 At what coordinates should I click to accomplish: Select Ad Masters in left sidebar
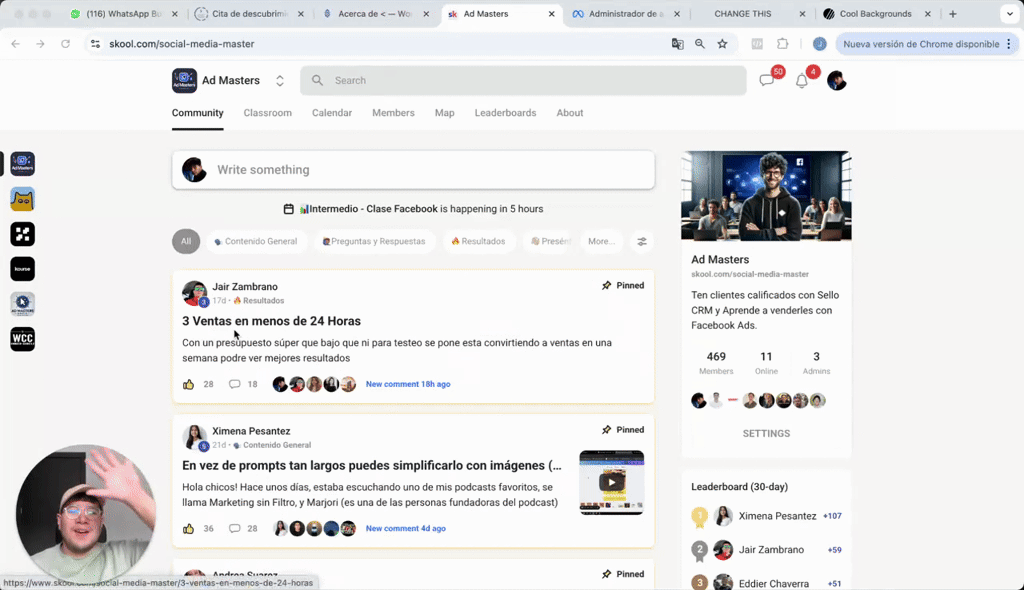(22, 164)
